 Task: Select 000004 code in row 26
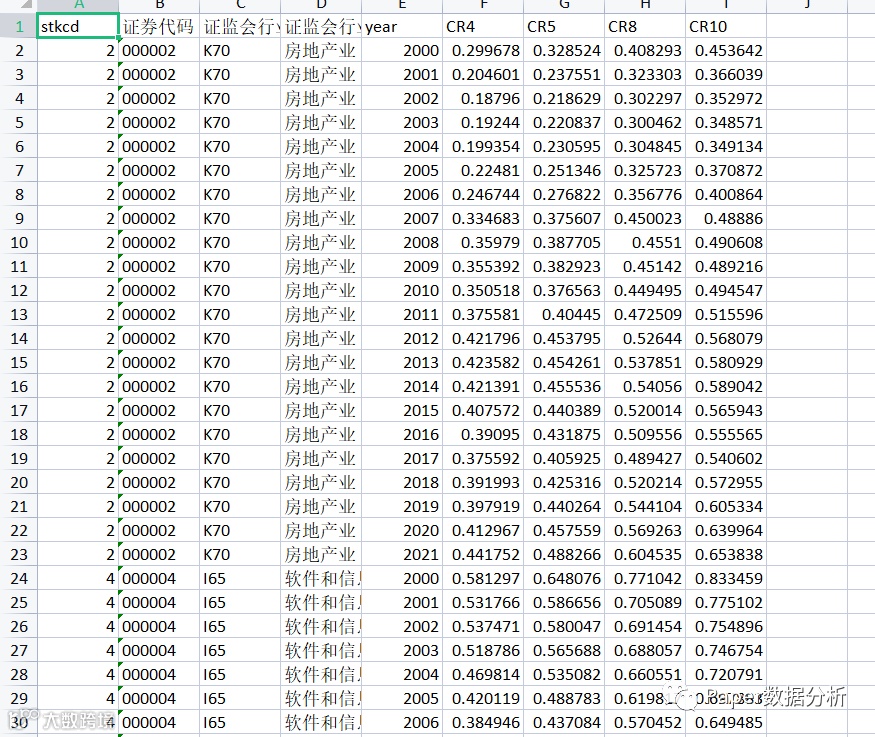(158, 626)
